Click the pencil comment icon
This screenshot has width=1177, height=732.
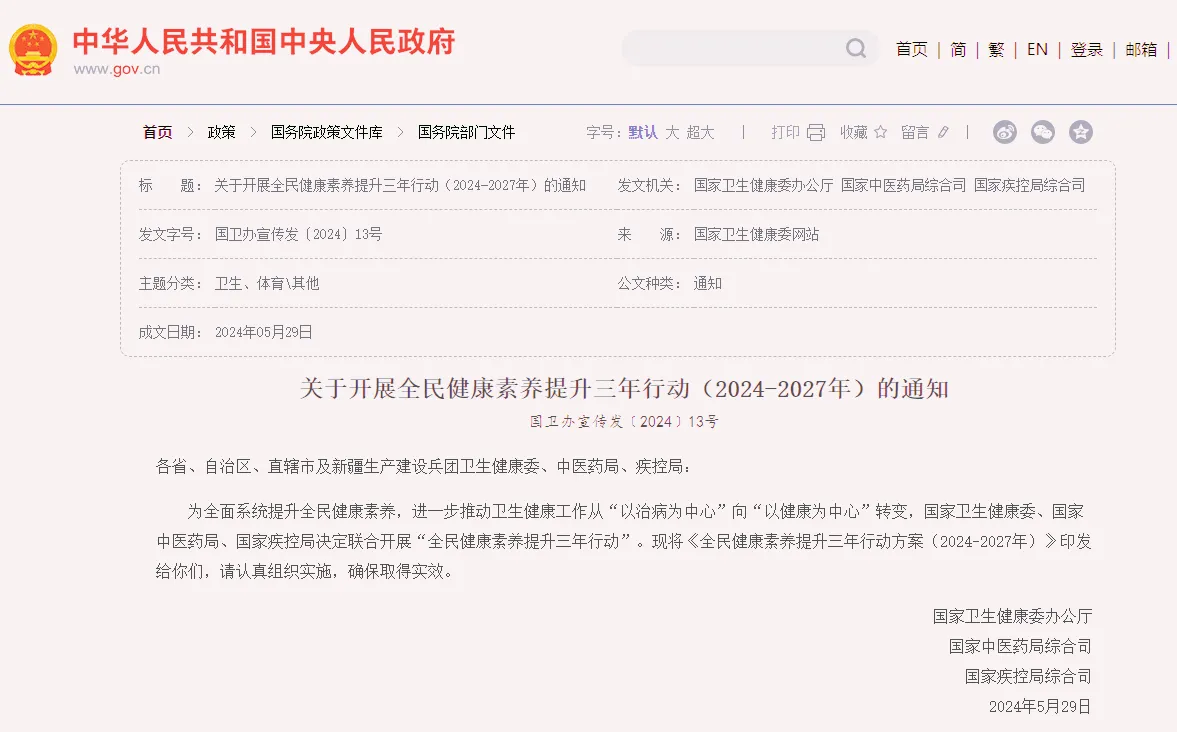[944, 132]
